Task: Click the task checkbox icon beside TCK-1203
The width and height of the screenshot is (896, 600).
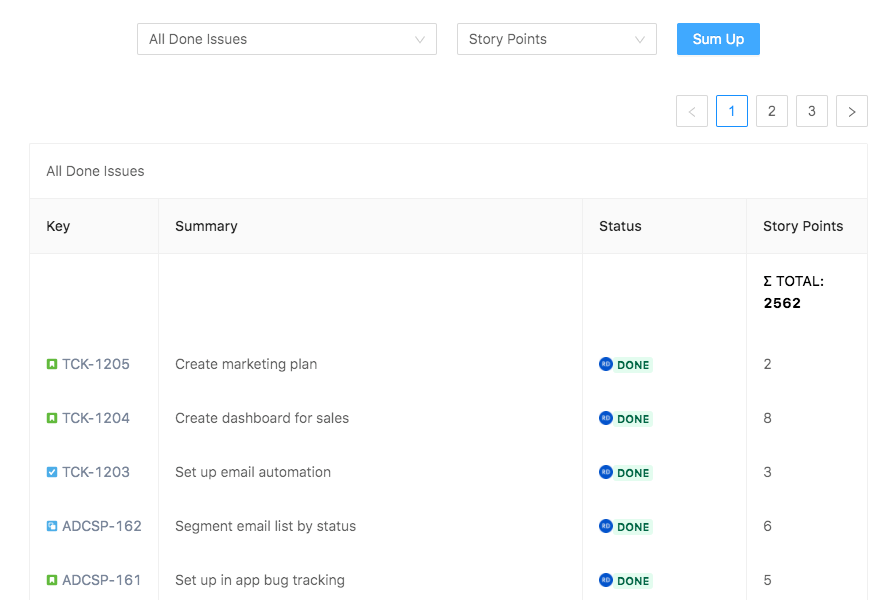Action: [x=52, y=472]
